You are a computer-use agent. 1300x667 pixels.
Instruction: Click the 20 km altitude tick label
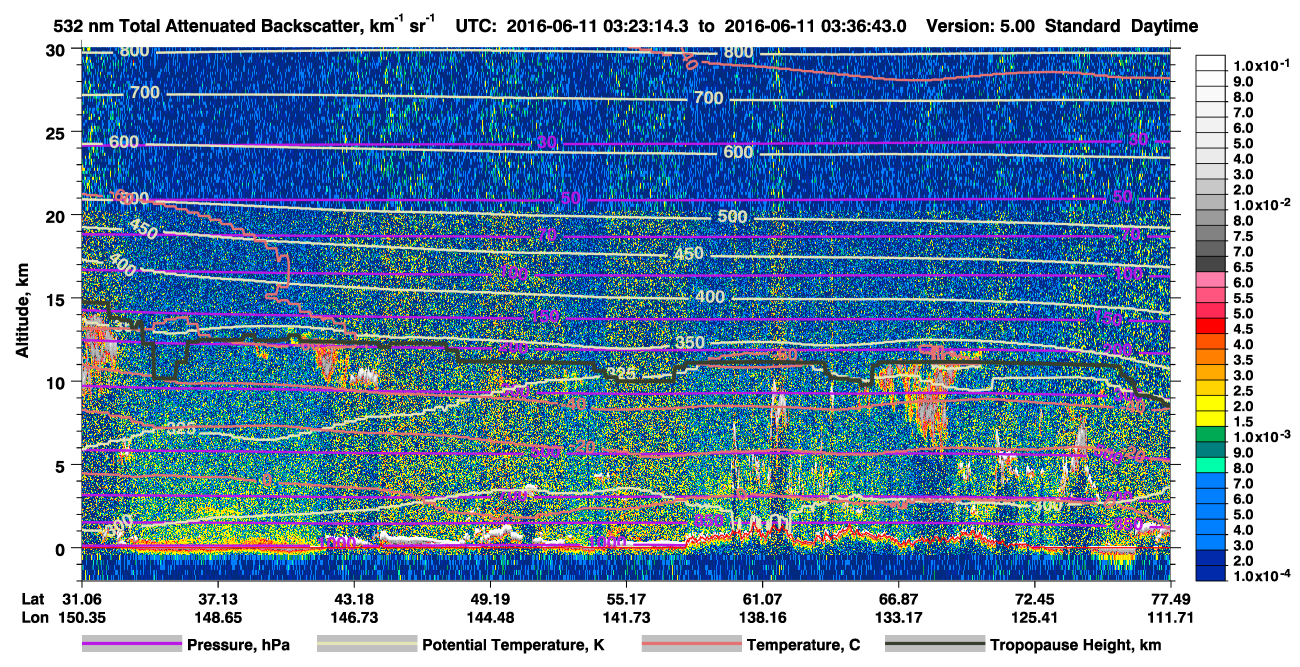56,215
